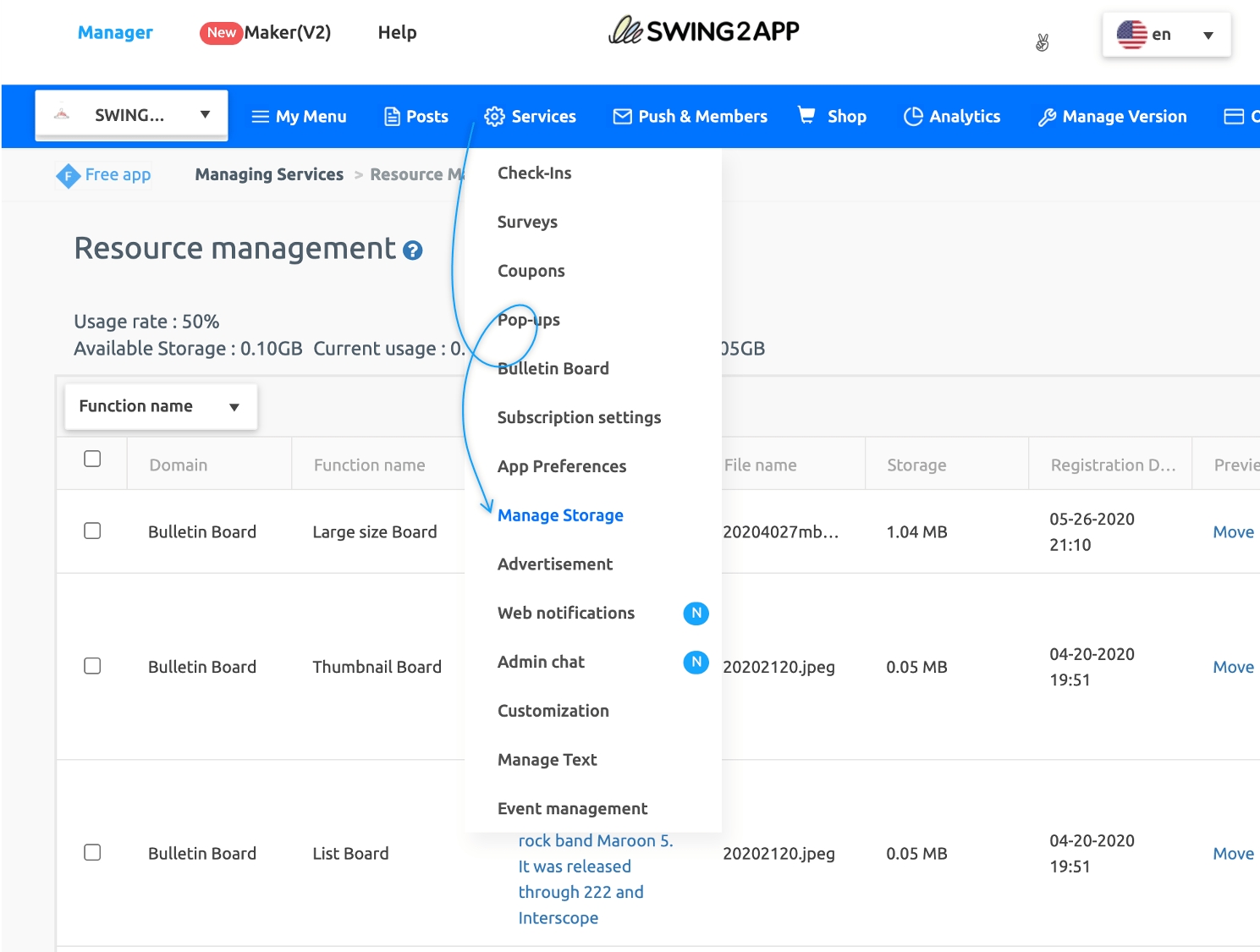
Task: Open the Help tab
Action: click(x=397, y=33)
